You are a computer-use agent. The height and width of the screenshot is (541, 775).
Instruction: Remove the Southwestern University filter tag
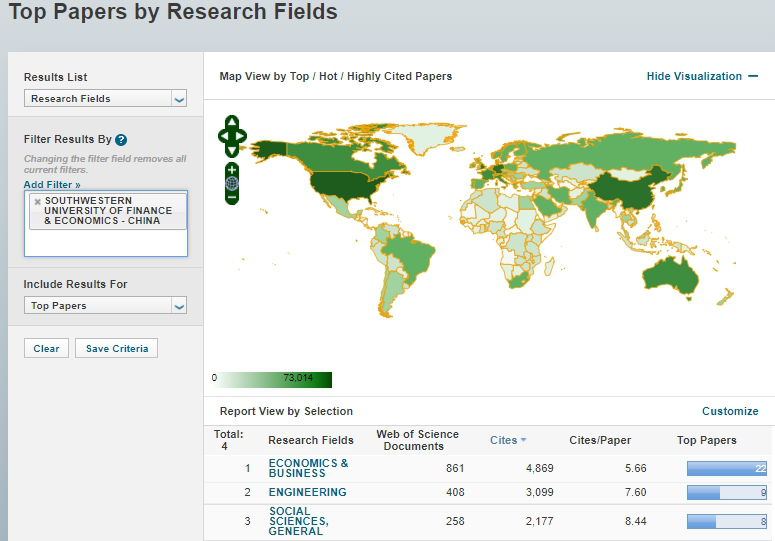pyautogui.click(x=38, y=201)
